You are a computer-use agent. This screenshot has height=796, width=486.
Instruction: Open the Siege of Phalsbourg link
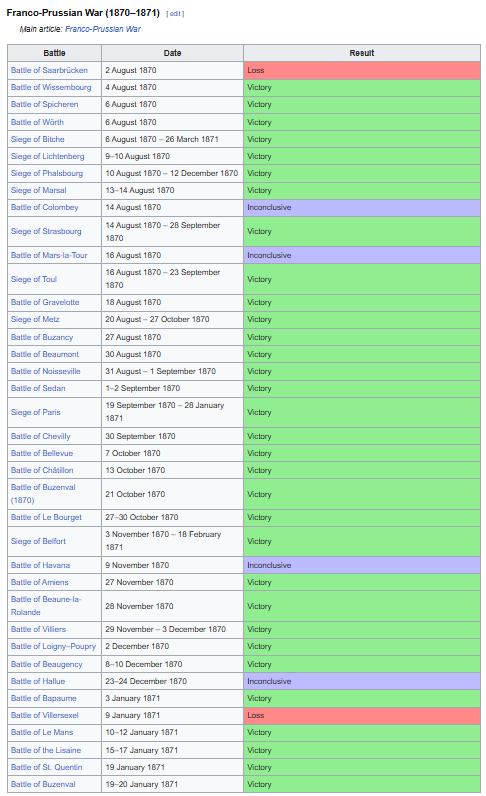(47, 173)
